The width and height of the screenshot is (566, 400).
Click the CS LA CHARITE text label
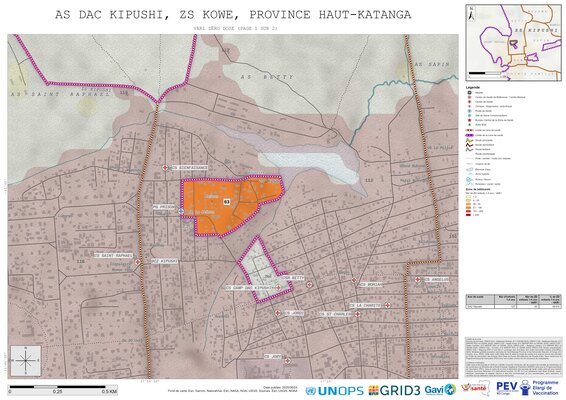pyautogui.click(x=365, y=305)
